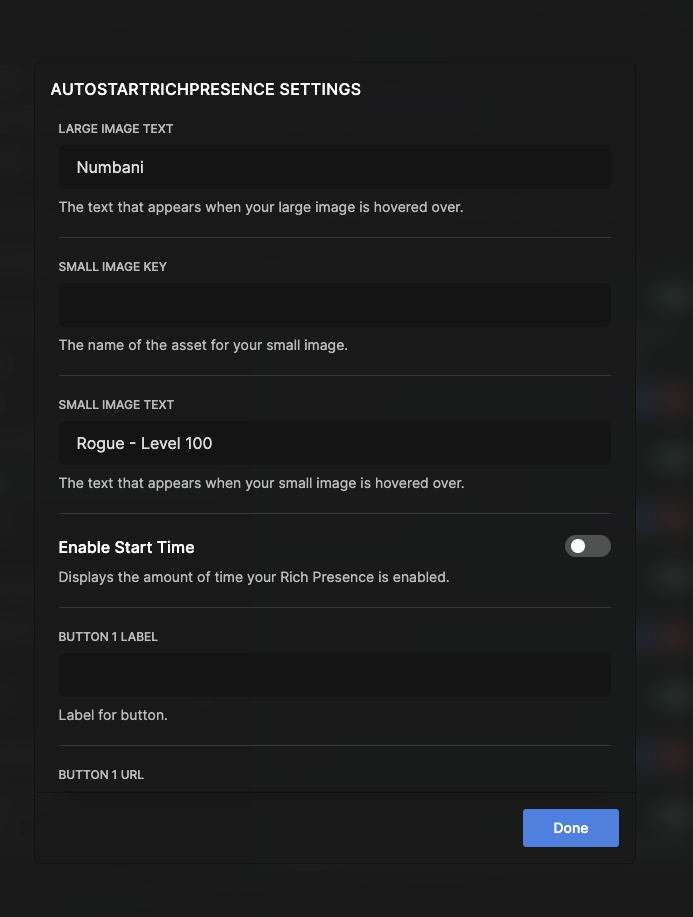Select the Rich Presence time description text

point(254,577)
